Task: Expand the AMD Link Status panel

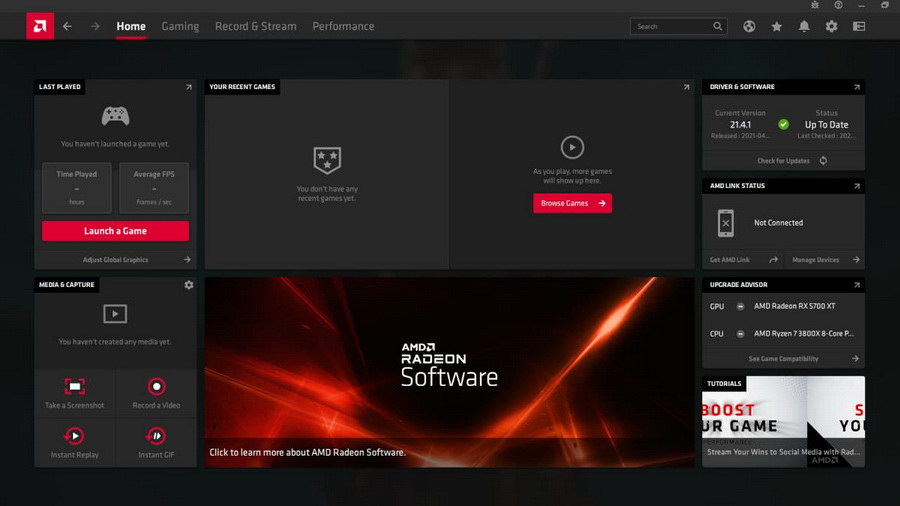Action: 856,186
